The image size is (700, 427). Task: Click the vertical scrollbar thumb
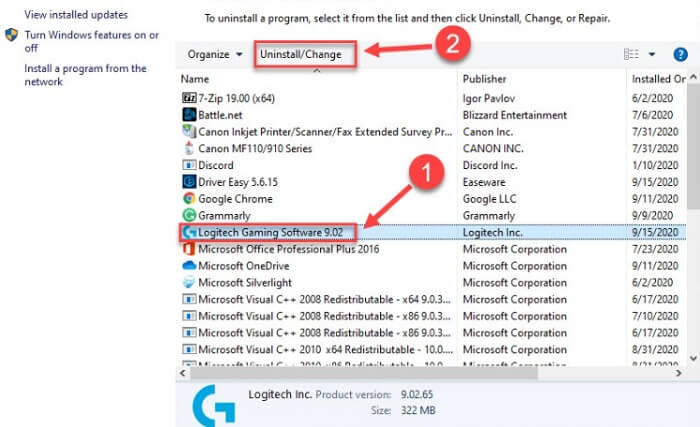pos(693,145)
